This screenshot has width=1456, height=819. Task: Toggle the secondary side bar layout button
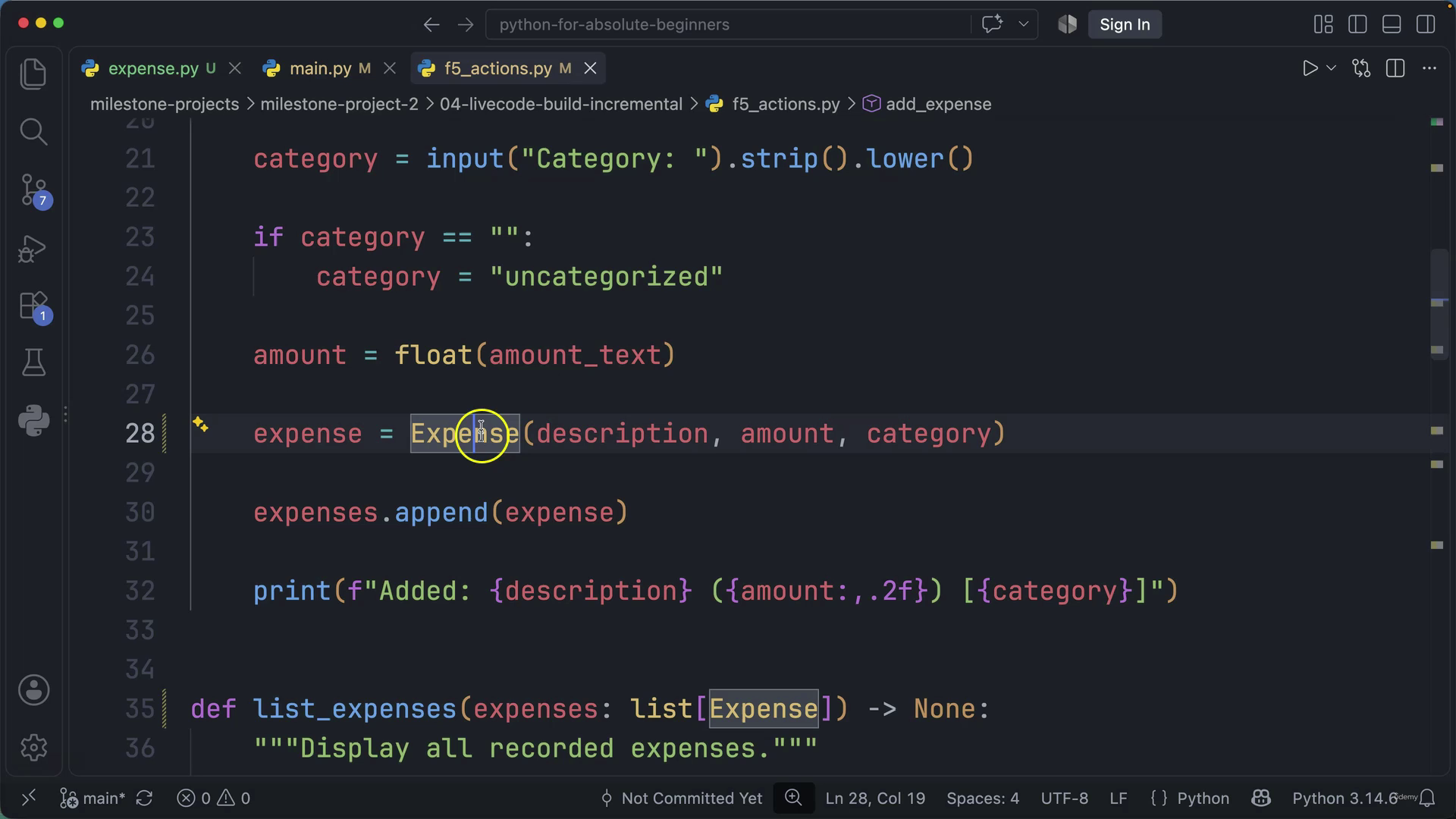[1426, 24]
